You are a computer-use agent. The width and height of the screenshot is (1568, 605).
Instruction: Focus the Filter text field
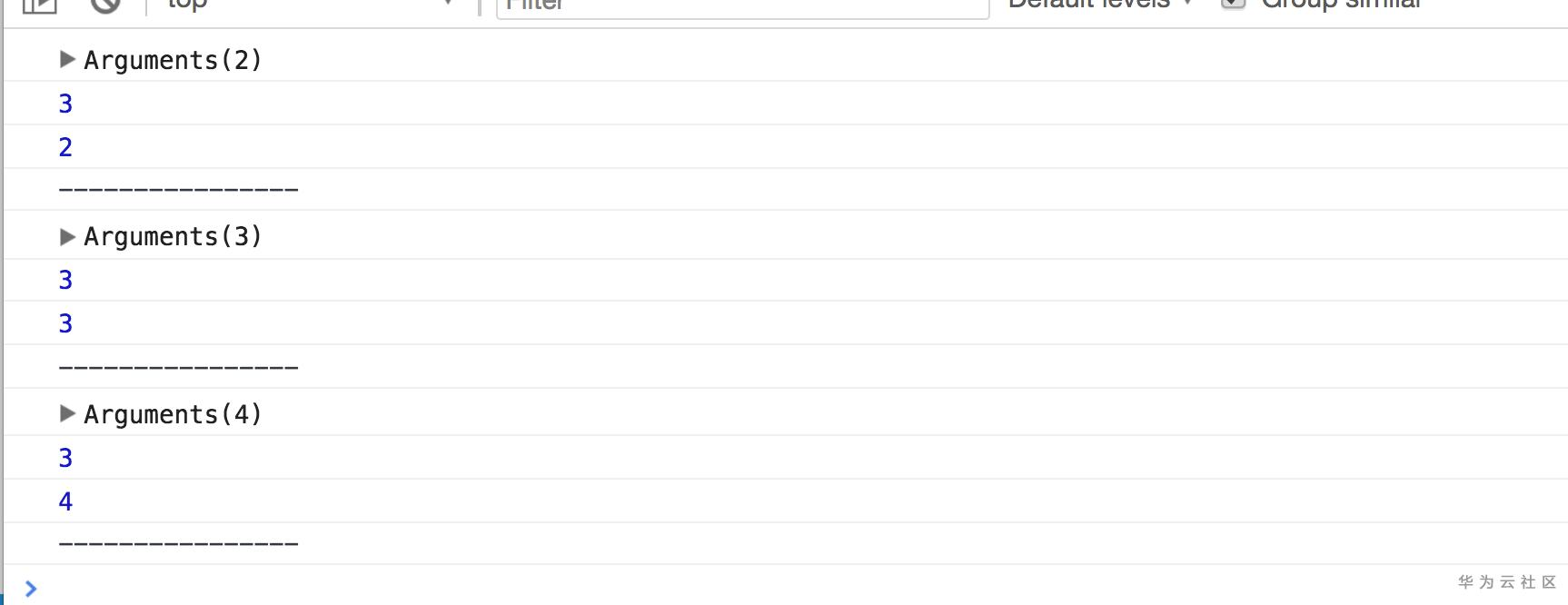[x=742, y=6]
